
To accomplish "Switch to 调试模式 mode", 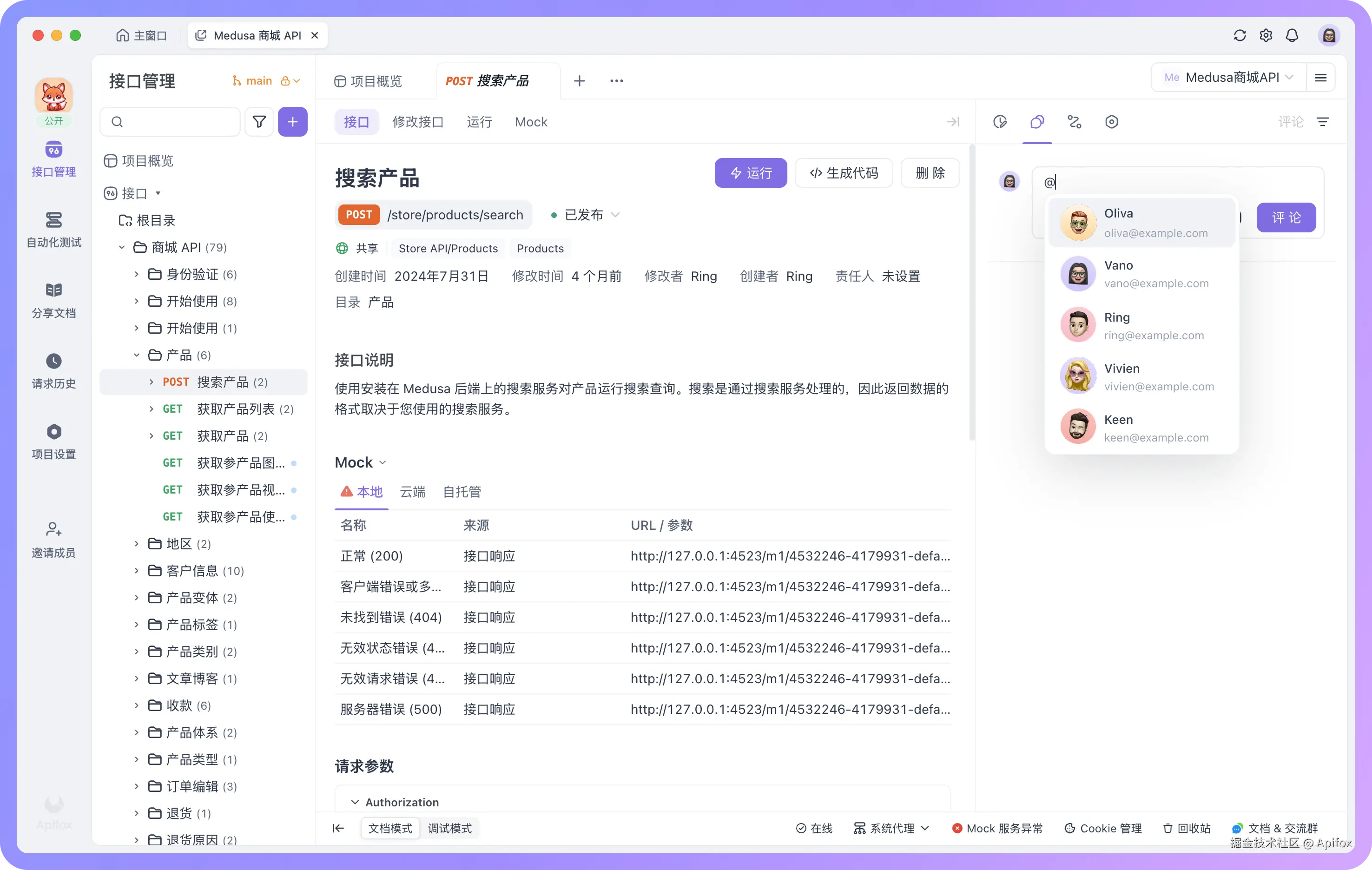I will point(449,828).
